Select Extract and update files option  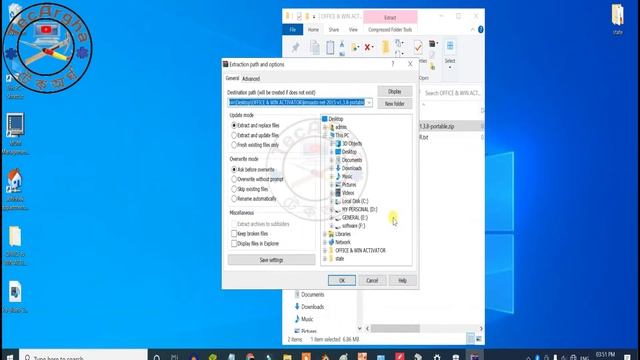[x=234, y=135]
